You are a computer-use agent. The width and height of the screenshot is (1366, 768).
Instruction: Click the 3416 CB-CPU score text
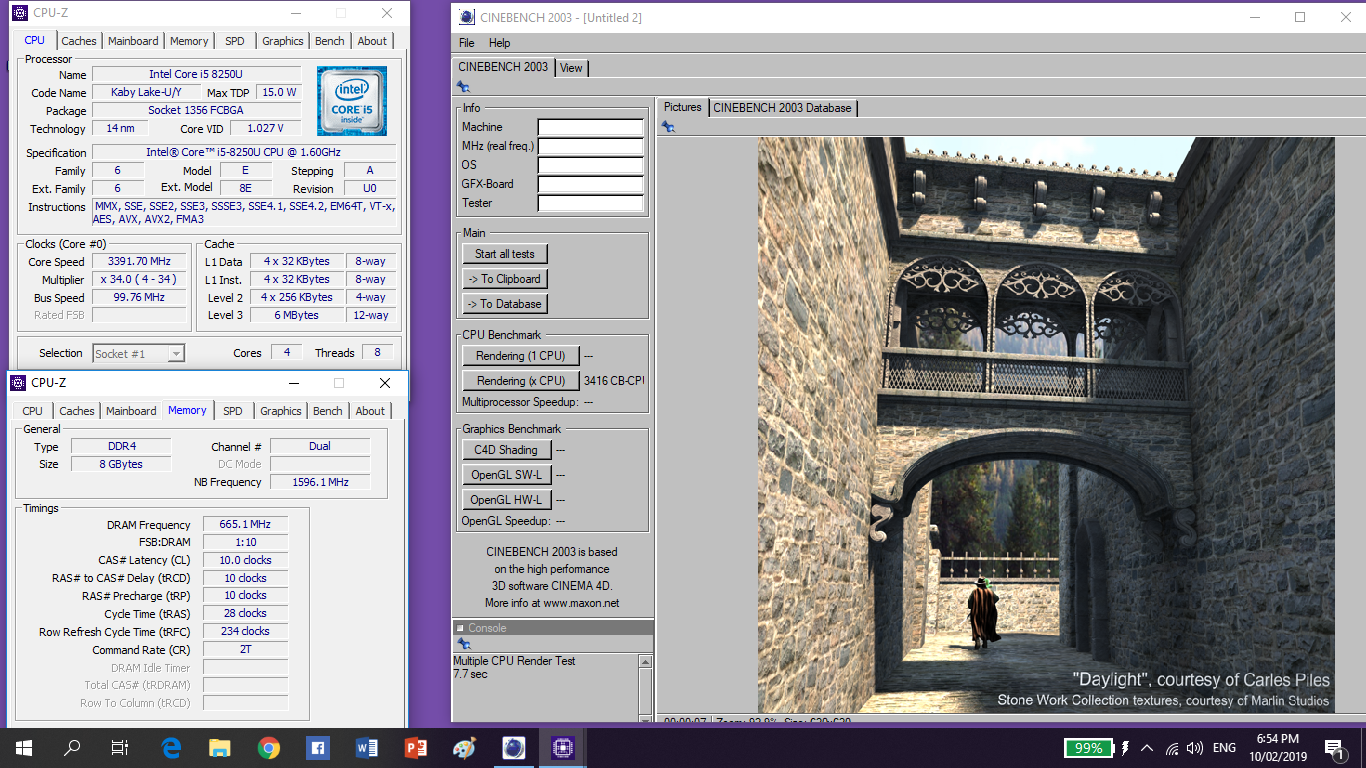coord(614,381)
